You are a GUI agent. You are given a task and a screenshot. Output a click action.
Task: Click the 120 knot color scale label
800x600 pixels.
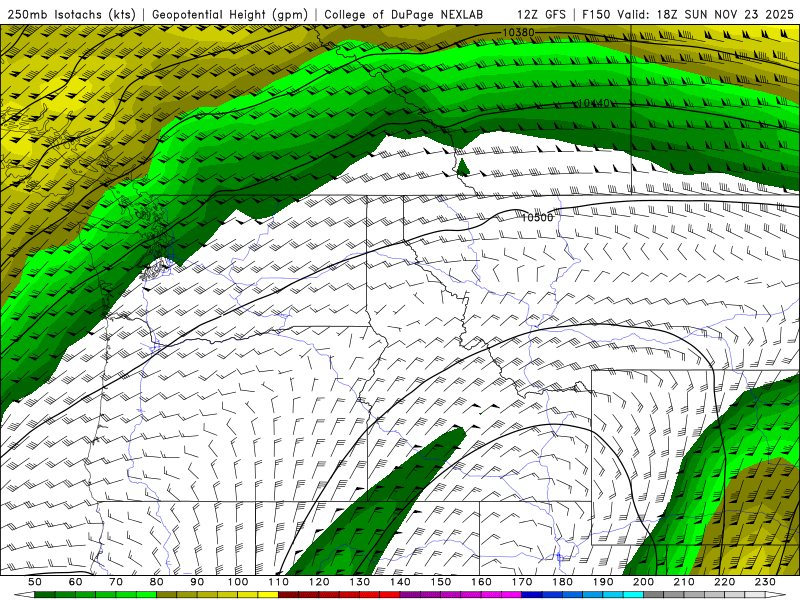(x=319, y=582)
